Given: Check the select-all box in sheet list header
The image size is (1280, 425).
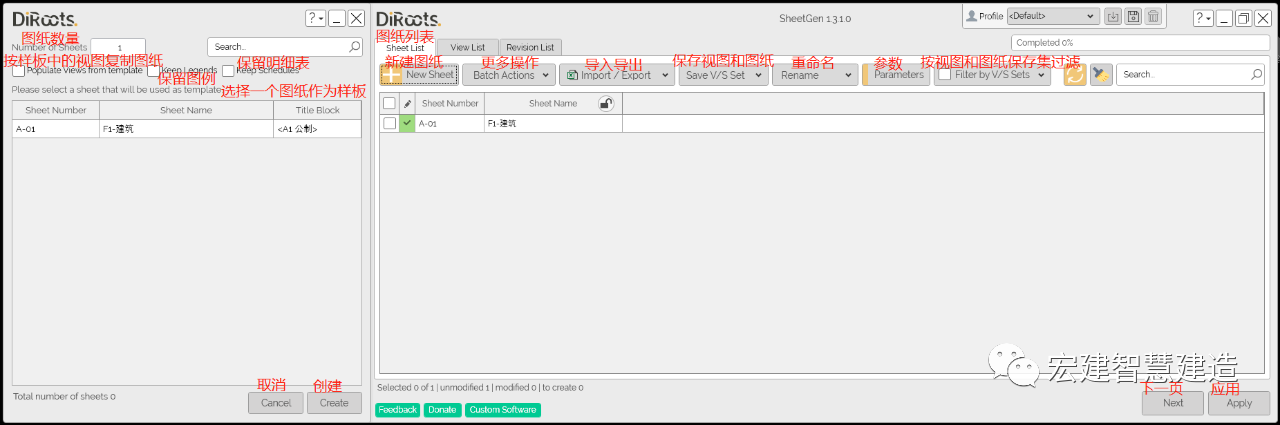Looking at the screenshot, I should 389,103.
